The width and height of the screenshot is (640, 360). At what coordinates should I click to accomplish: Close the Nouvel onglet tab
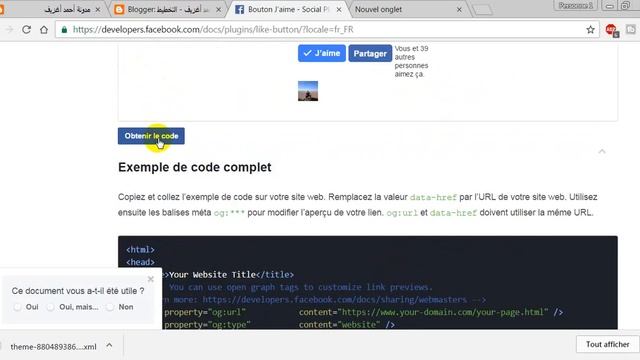coord(459,9)
